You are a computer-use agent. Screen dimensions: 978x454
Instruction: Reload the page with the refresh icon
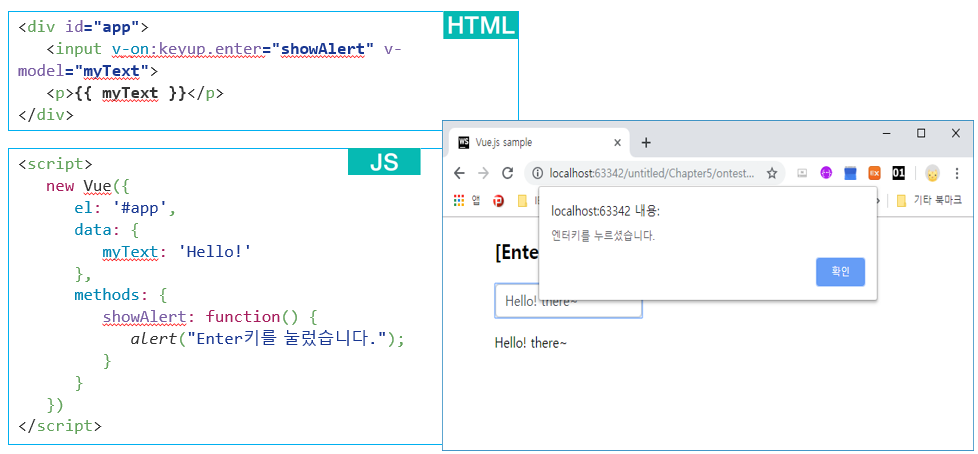(508, 173)
